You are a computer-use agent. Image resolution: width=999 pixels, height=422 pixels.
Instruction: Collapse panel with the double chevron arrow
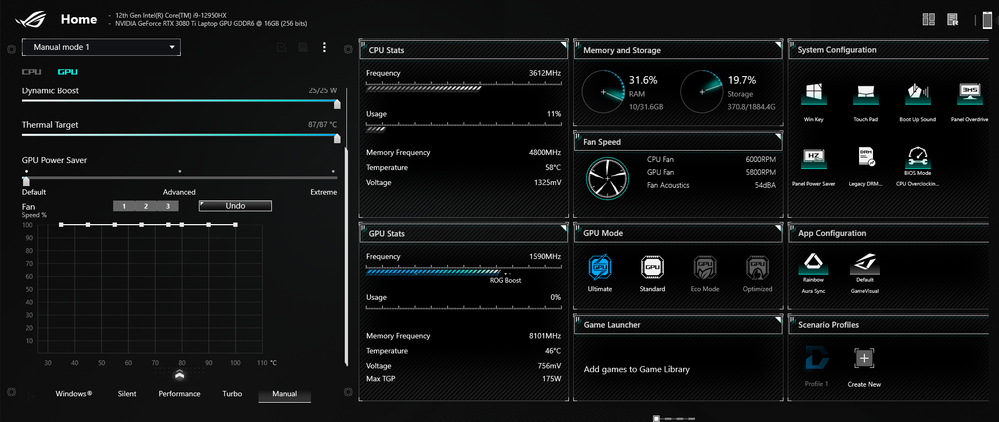click(x=179, y=374)
